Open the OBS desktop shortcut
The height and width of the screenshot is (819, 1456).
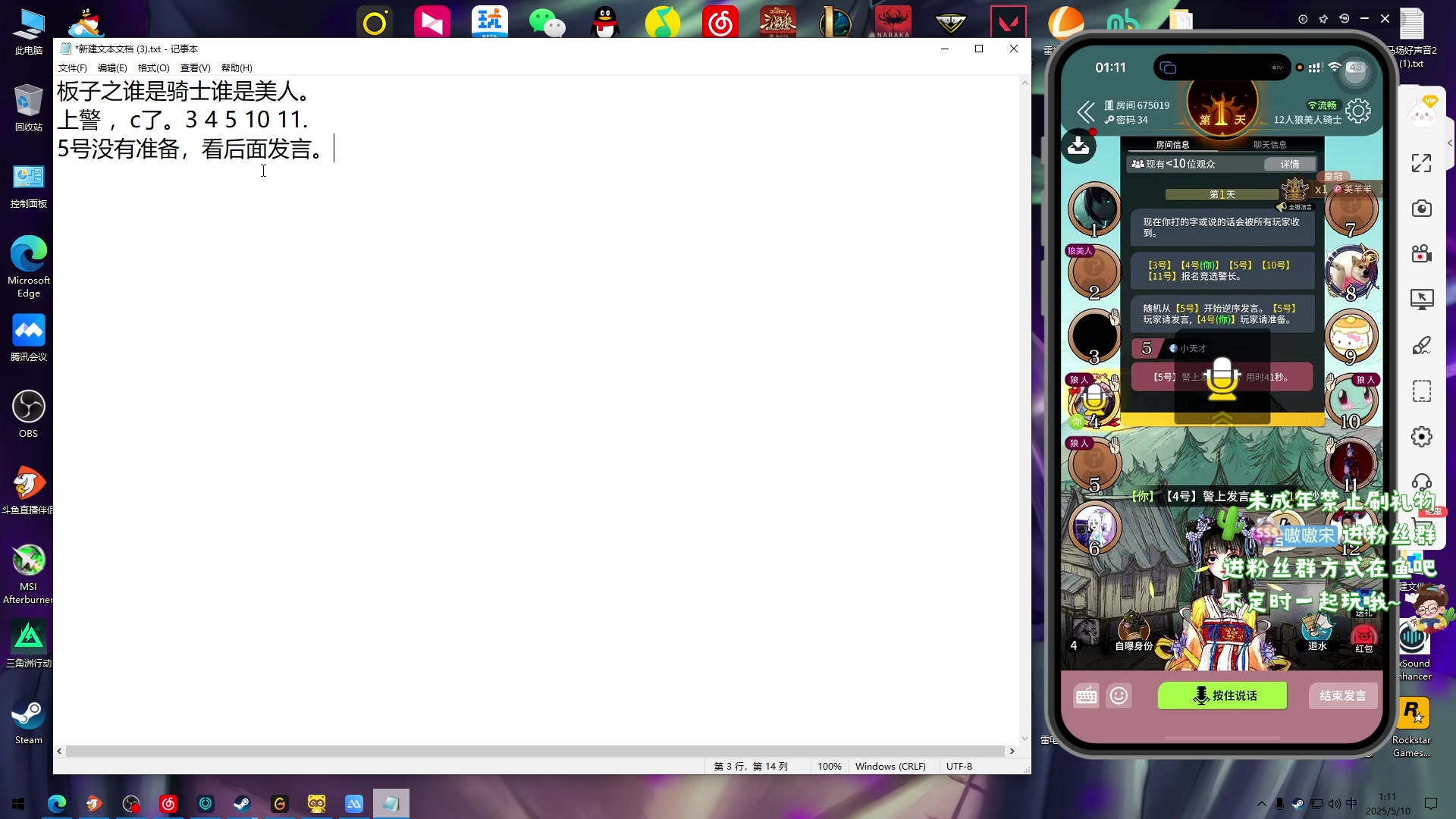pyautogui.click(x=29, y=413)
